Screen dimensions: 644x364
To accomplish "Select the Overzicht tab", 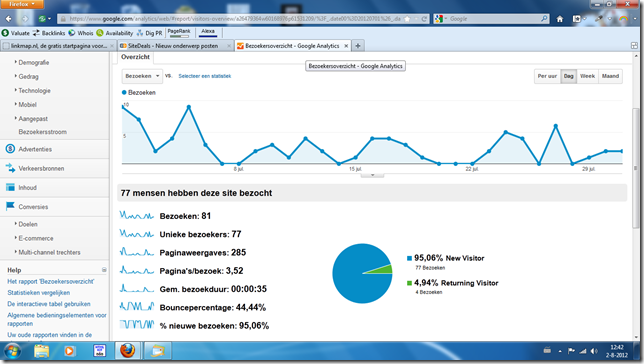I will (x=136, y=57).
